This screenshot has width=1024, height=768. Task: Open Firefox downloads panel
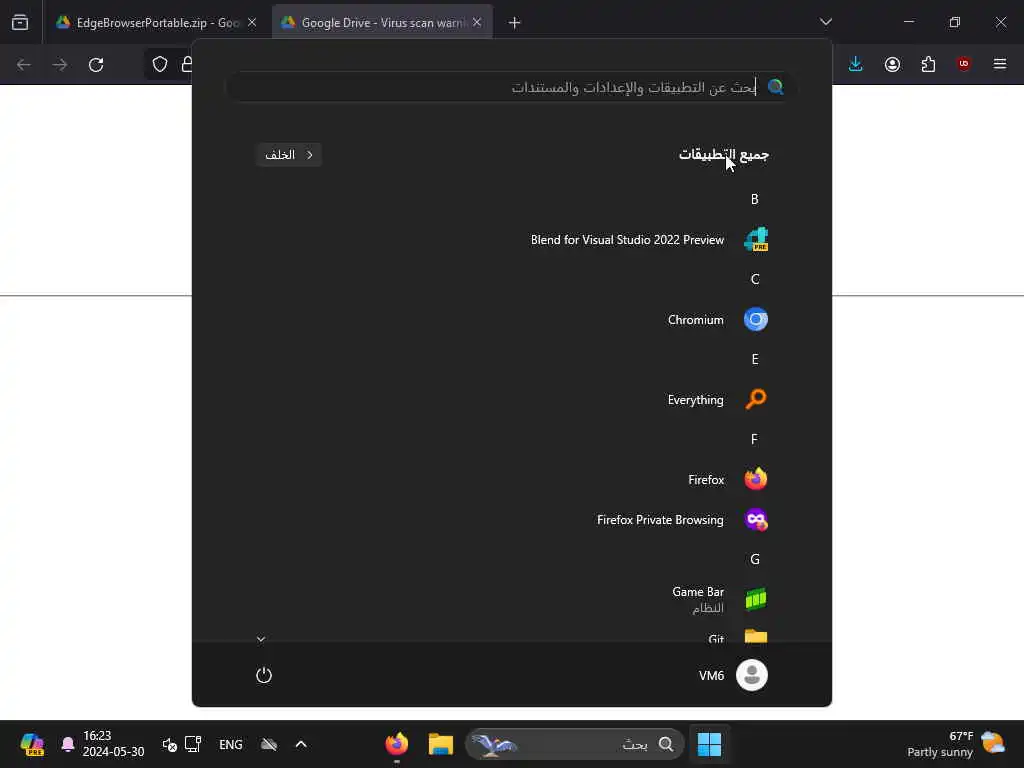point(856,64)
